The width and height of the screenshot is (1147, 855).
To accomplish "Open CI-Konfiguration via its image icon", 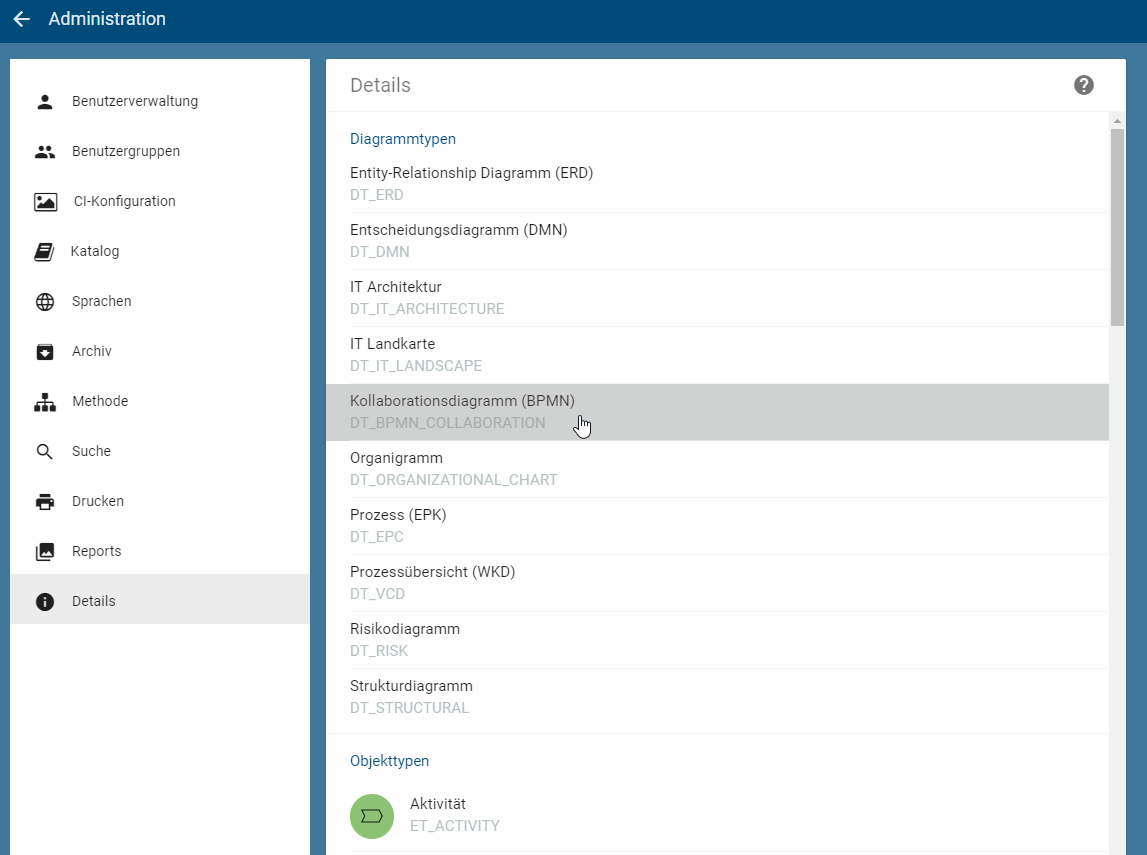I will click(x=45, y=200).
